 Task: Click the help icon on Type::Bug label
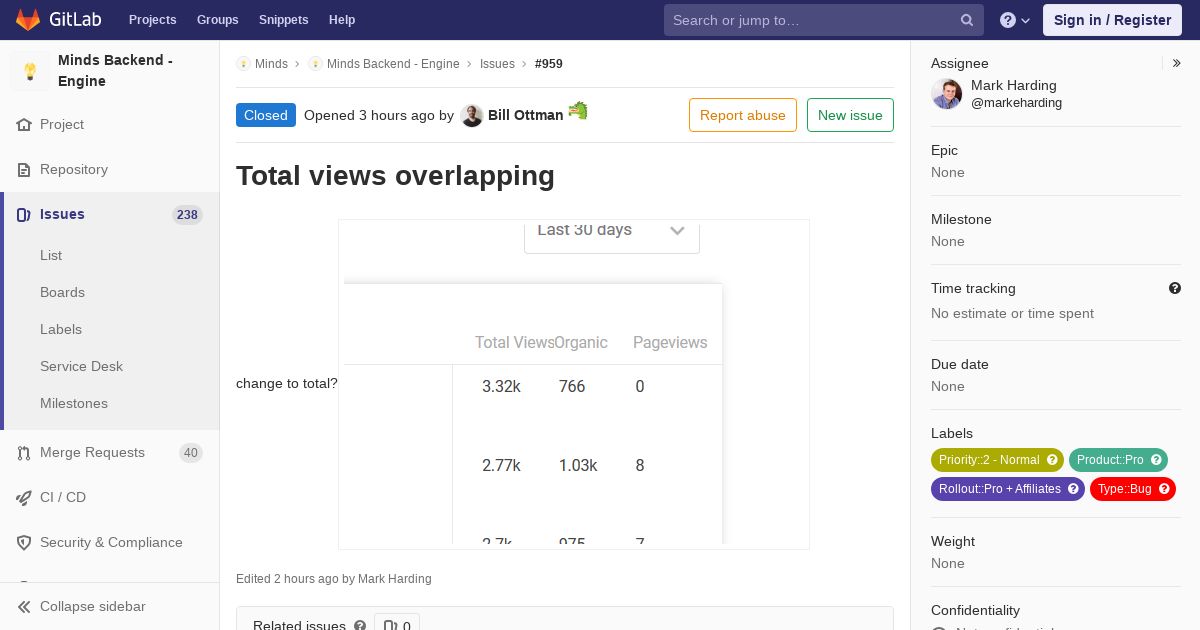[1164, 489]
